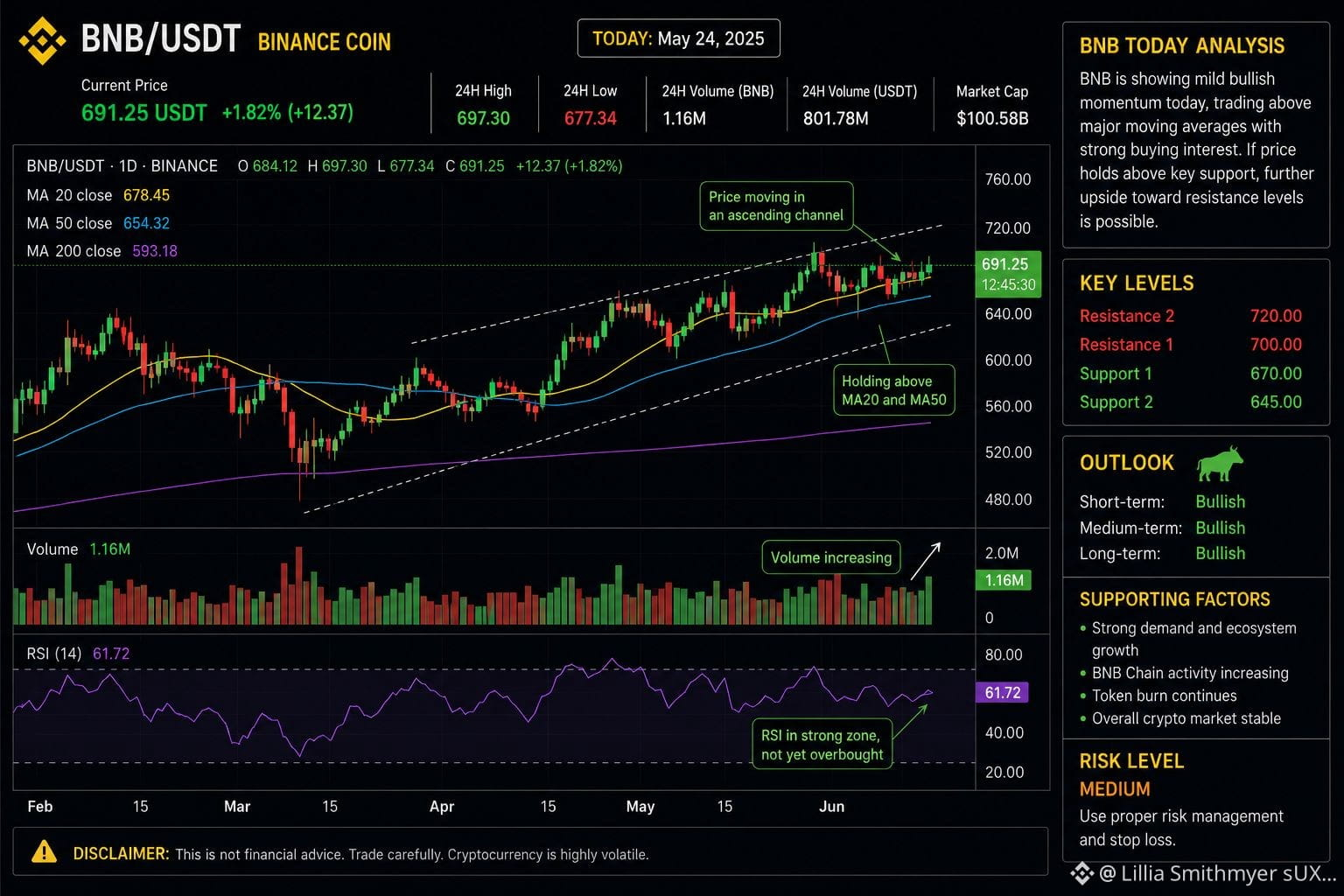Click the MEDIUM risk level value
The height and width of the screenshot is (896, 1344).
pos(1115,789)
